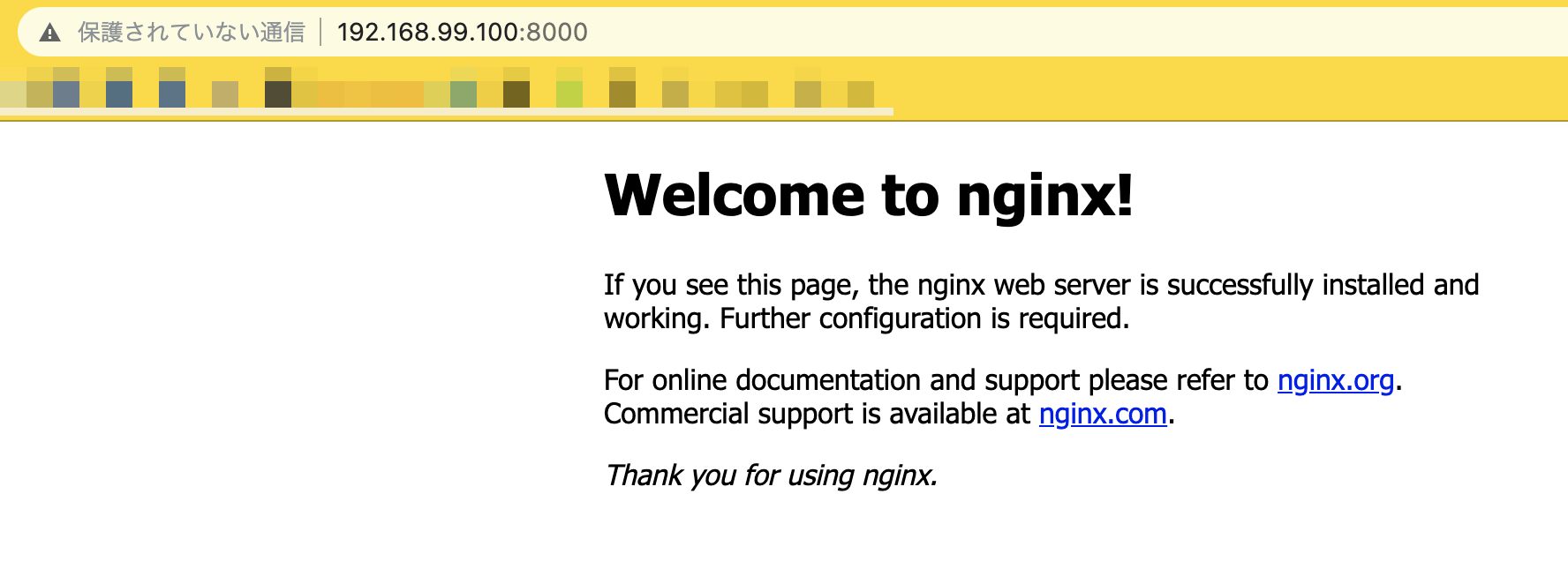Click the address bar URL 192.168.99.100:8000
This screenshot has height=584, width=1568.
[462, 33]
